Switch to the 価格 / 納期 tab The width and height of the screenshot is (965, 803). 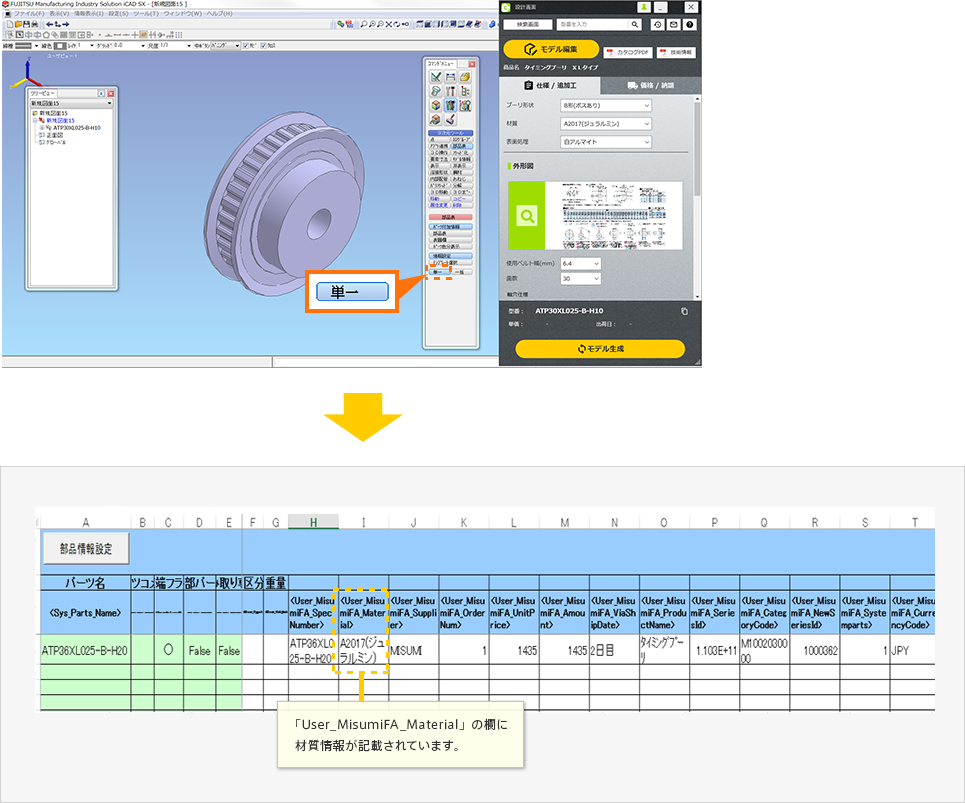[x=649, y=86]
